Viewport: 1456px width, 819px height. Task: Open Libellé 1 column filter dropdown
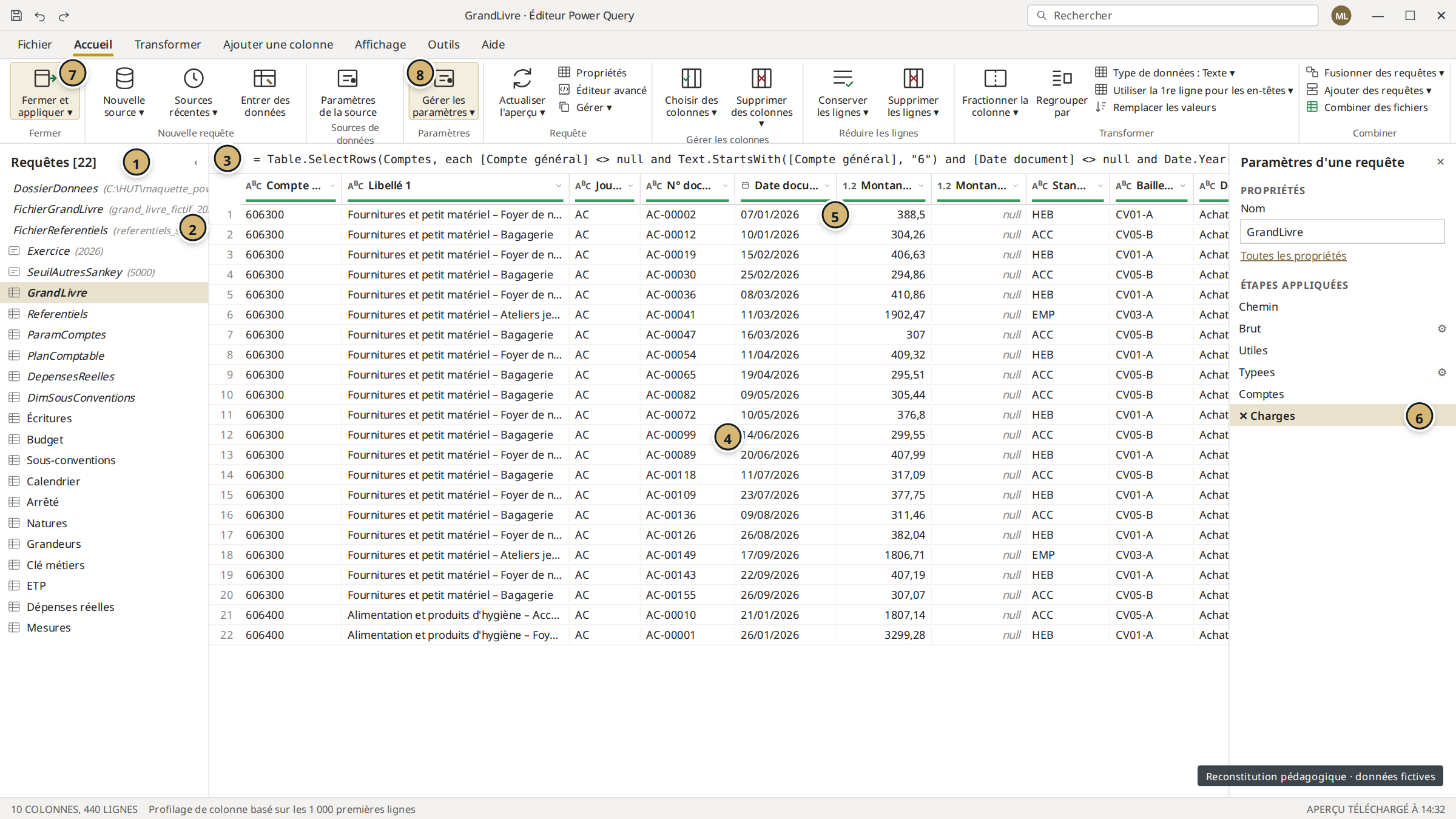[x=558, y=186]
